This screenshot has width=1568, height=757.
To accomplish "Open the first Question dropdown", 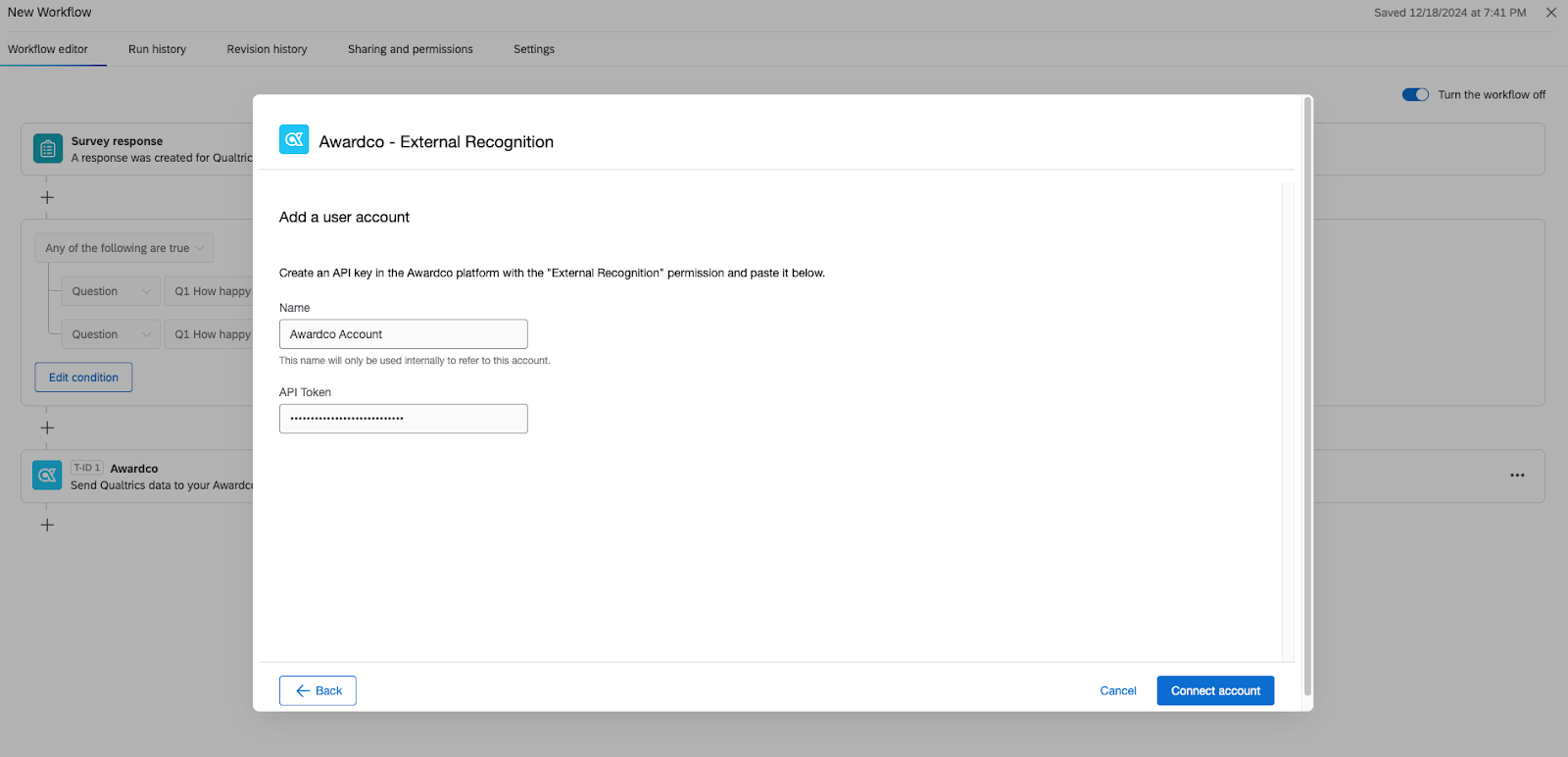I will (x=110, y=291).
